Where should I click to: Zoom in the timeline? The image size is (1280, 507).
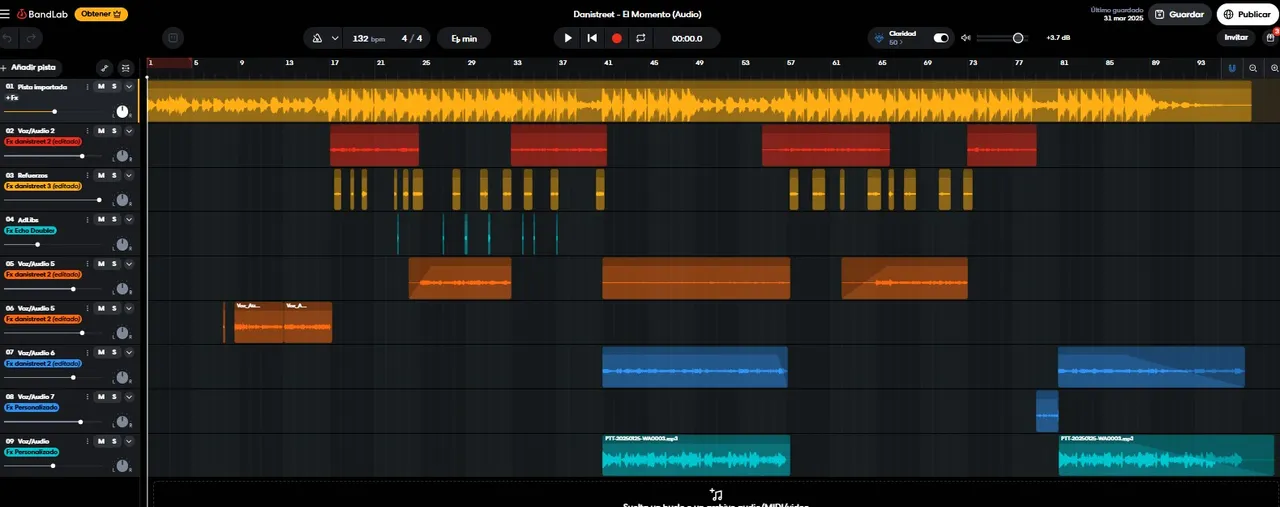1274,68
